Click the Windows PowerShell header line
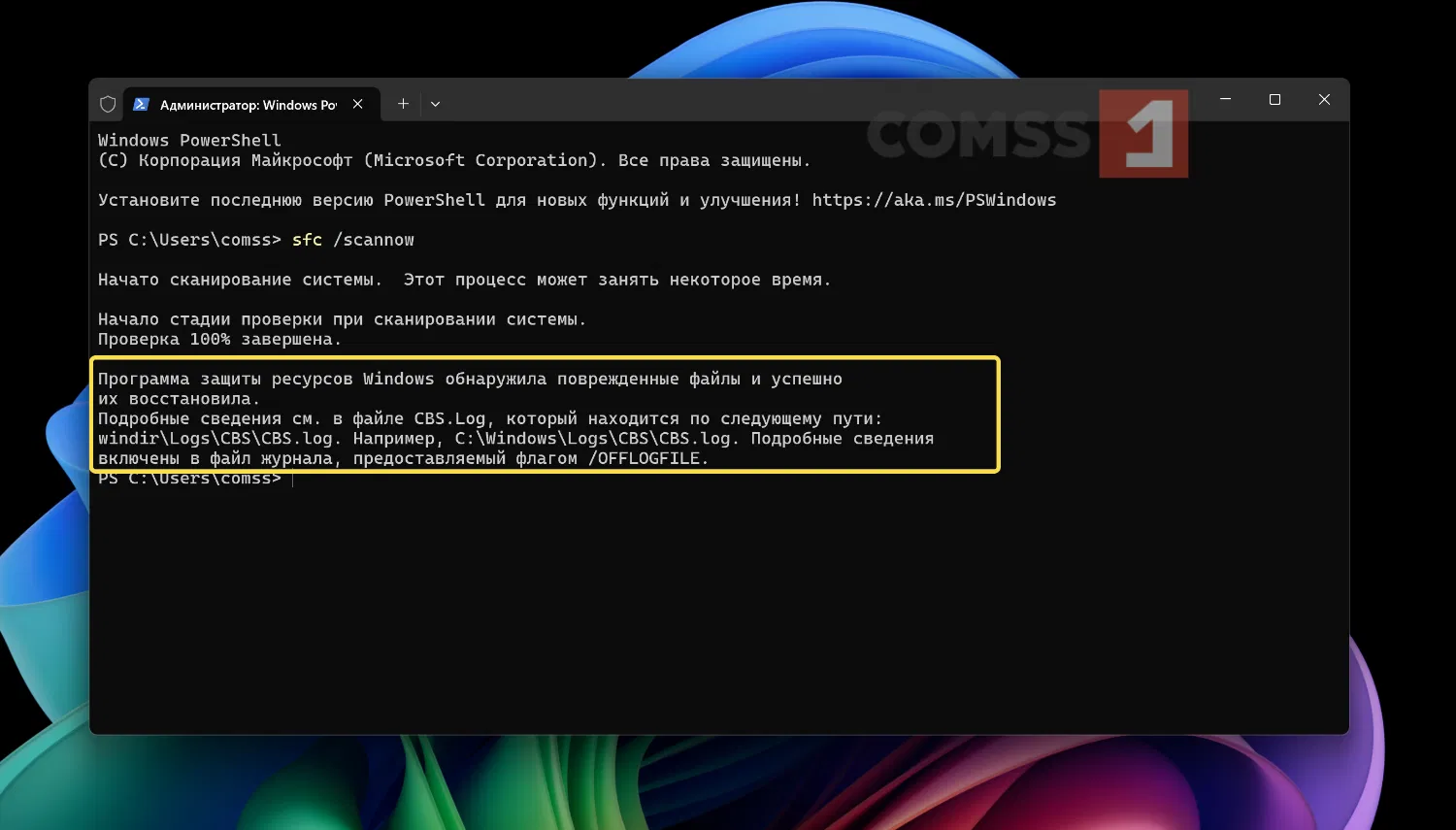Image resolution: width=1456 pixels, height=830 pixels. 189,141
